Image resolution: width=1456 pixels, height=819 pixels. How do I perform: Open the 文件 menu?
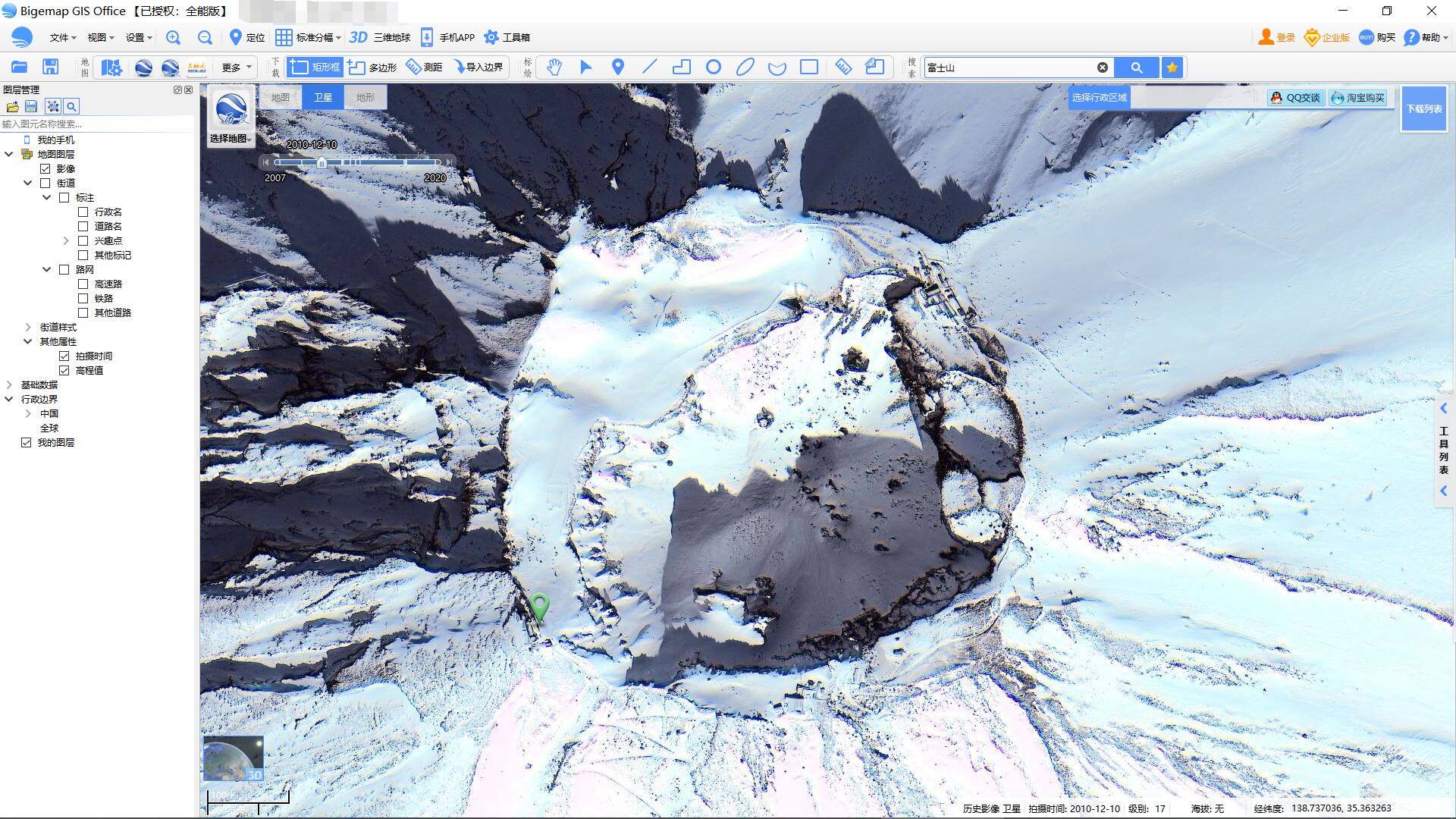(x=62, y=37)
